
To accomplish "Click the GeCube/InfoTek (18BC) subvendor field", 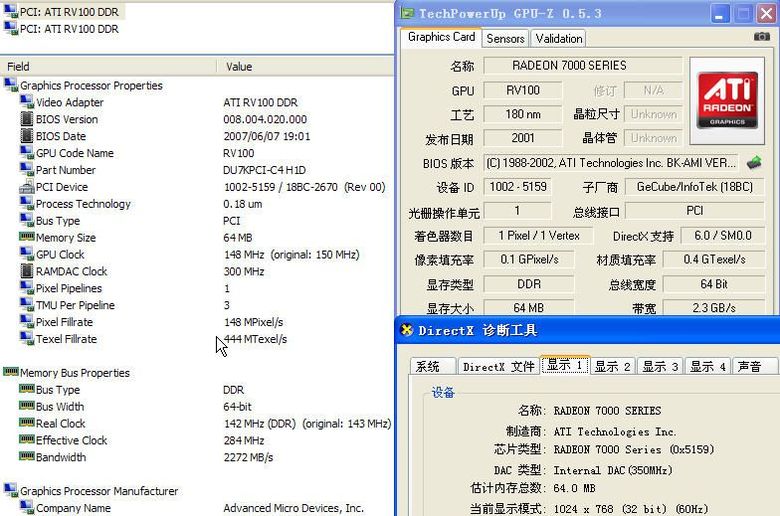I will click(x=694, y=187).
